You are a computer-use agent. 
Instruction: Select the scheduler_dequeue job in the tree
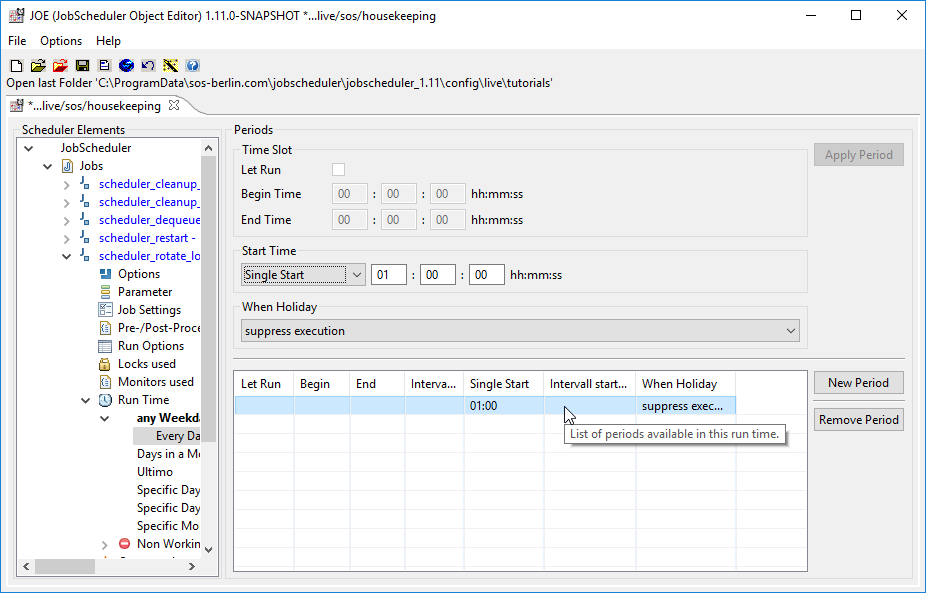pos(149,220)
